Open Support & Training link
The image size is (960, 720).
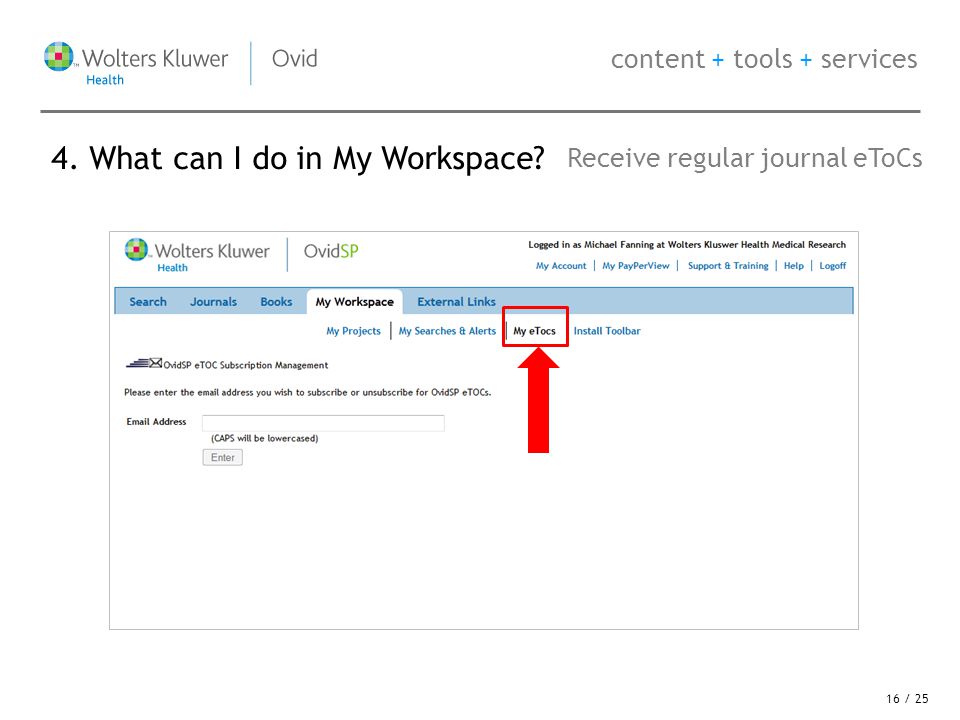click(728, 266)
